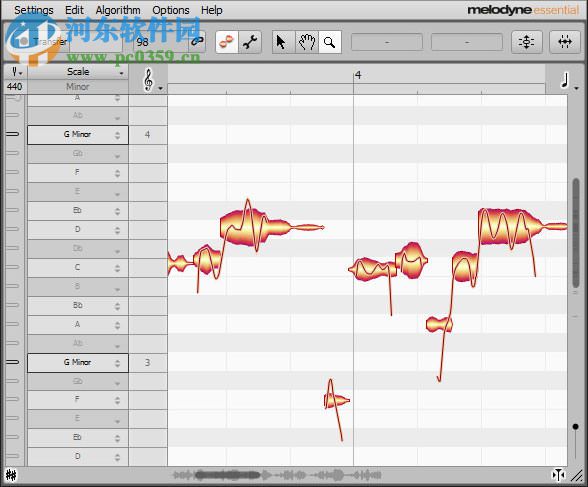
Task: Click the first empty pitch inspector field
Action: pos(387,42)
